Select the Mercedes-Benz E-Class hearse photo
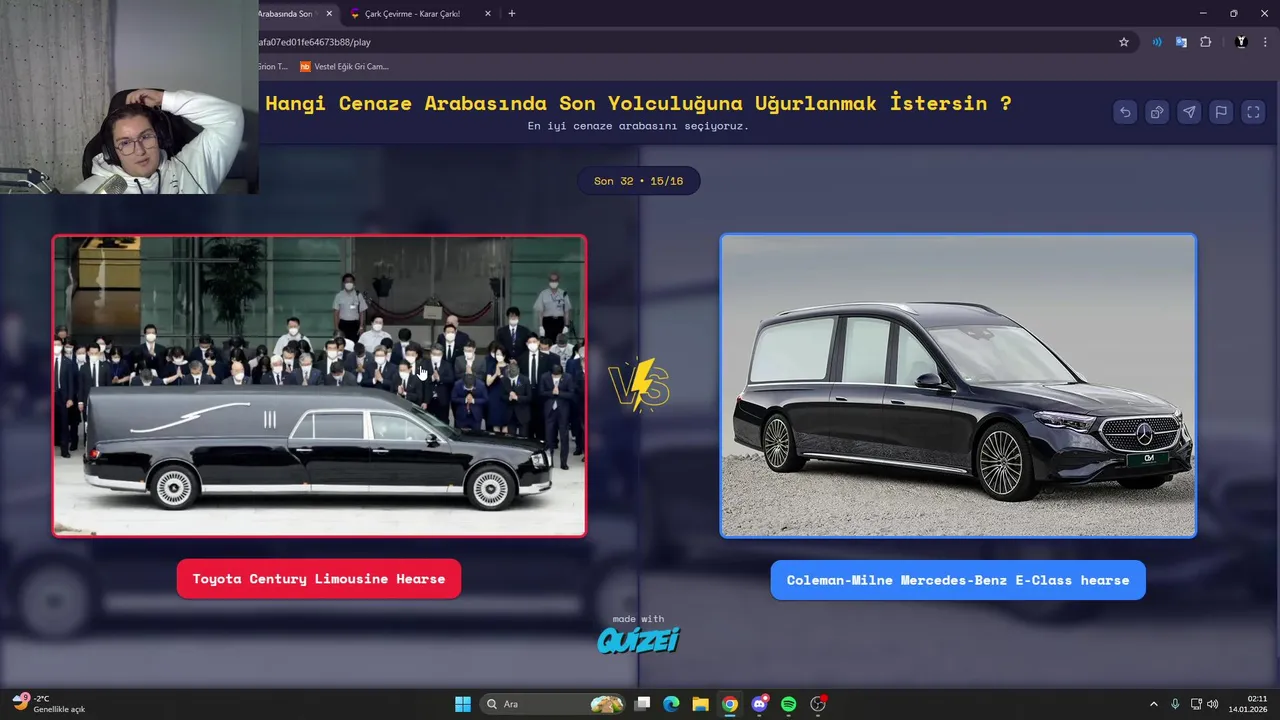Image resolution: width=1280 pixels, height=720 pixels. tap(958, 386)
